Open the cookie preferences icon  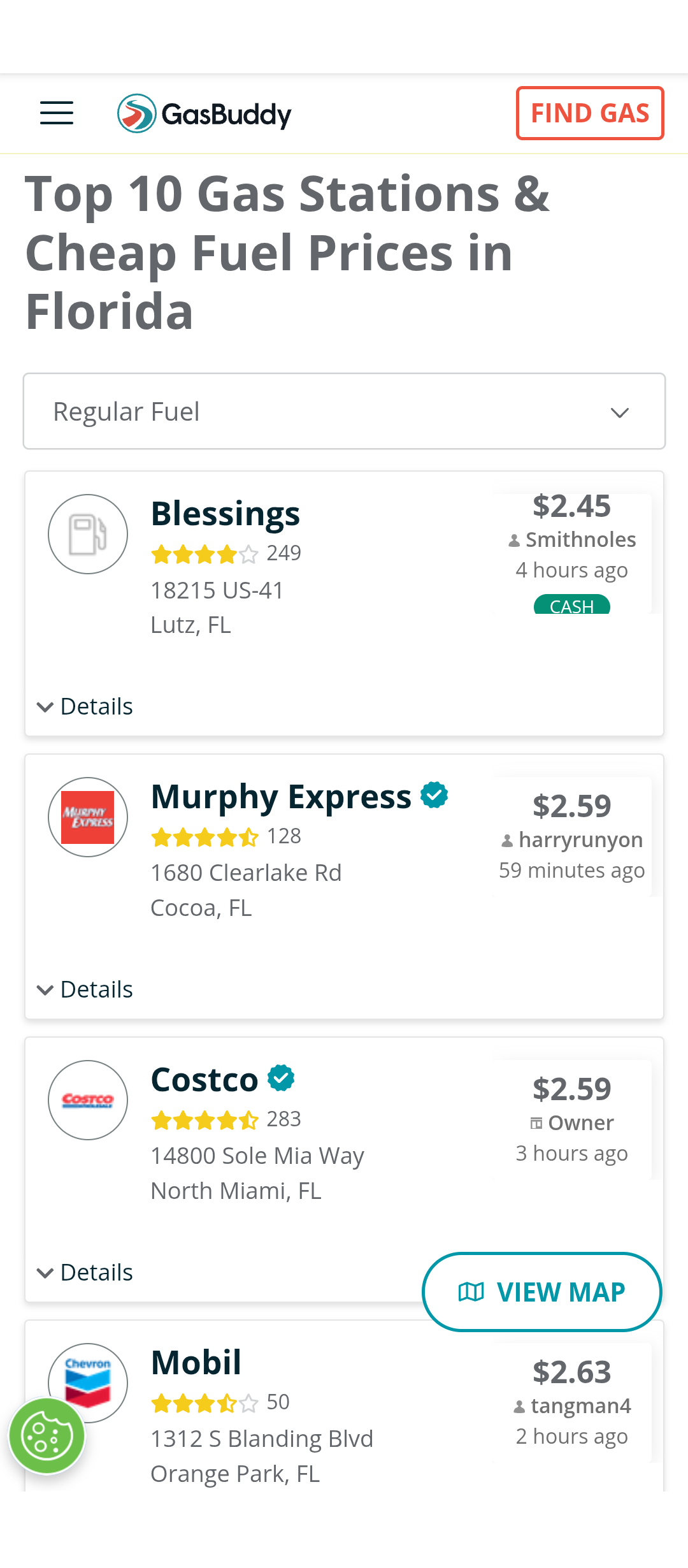(47, 1436)
